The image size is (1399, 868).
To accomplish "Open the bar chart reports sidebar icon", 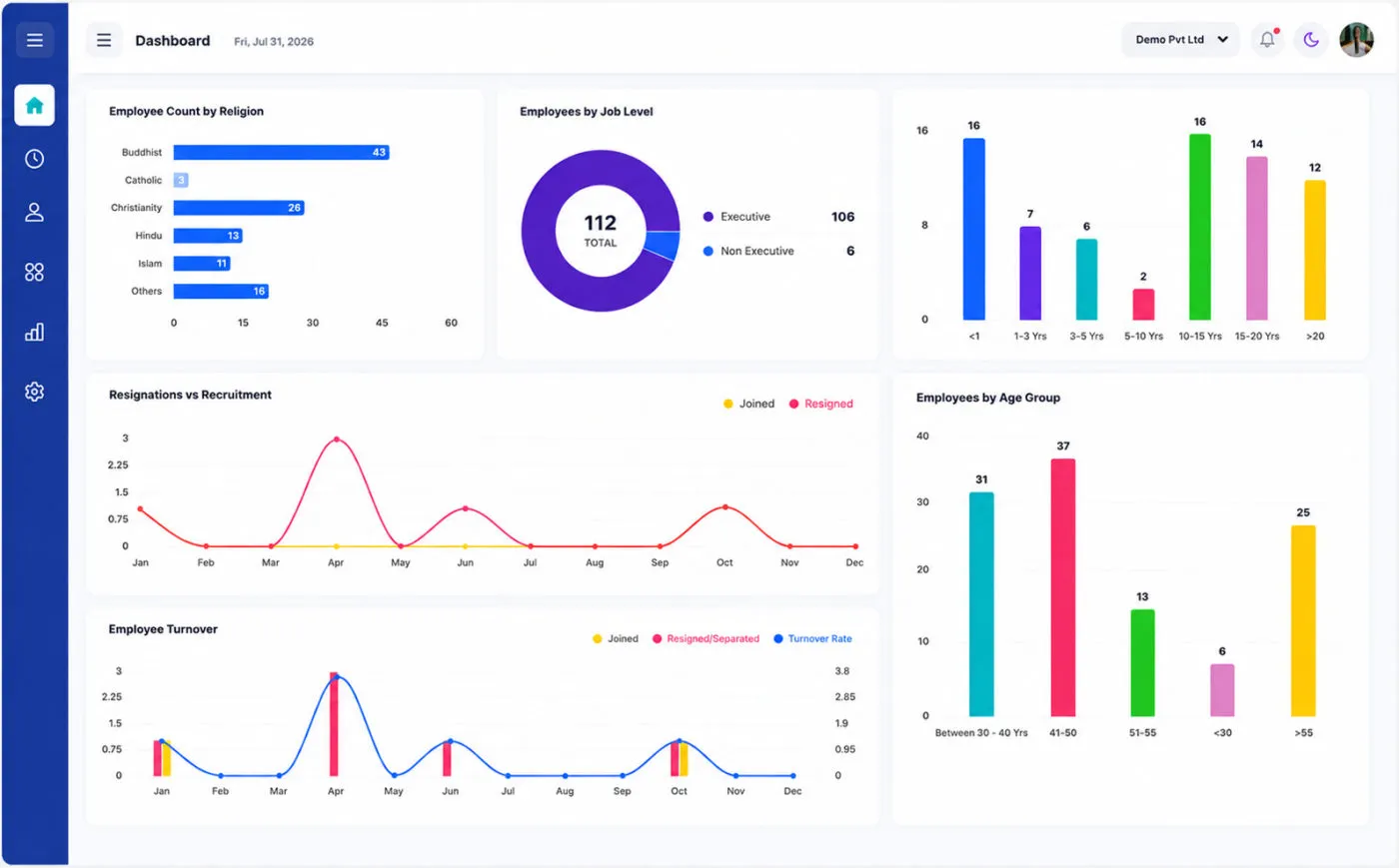I will tap(34, 332).
